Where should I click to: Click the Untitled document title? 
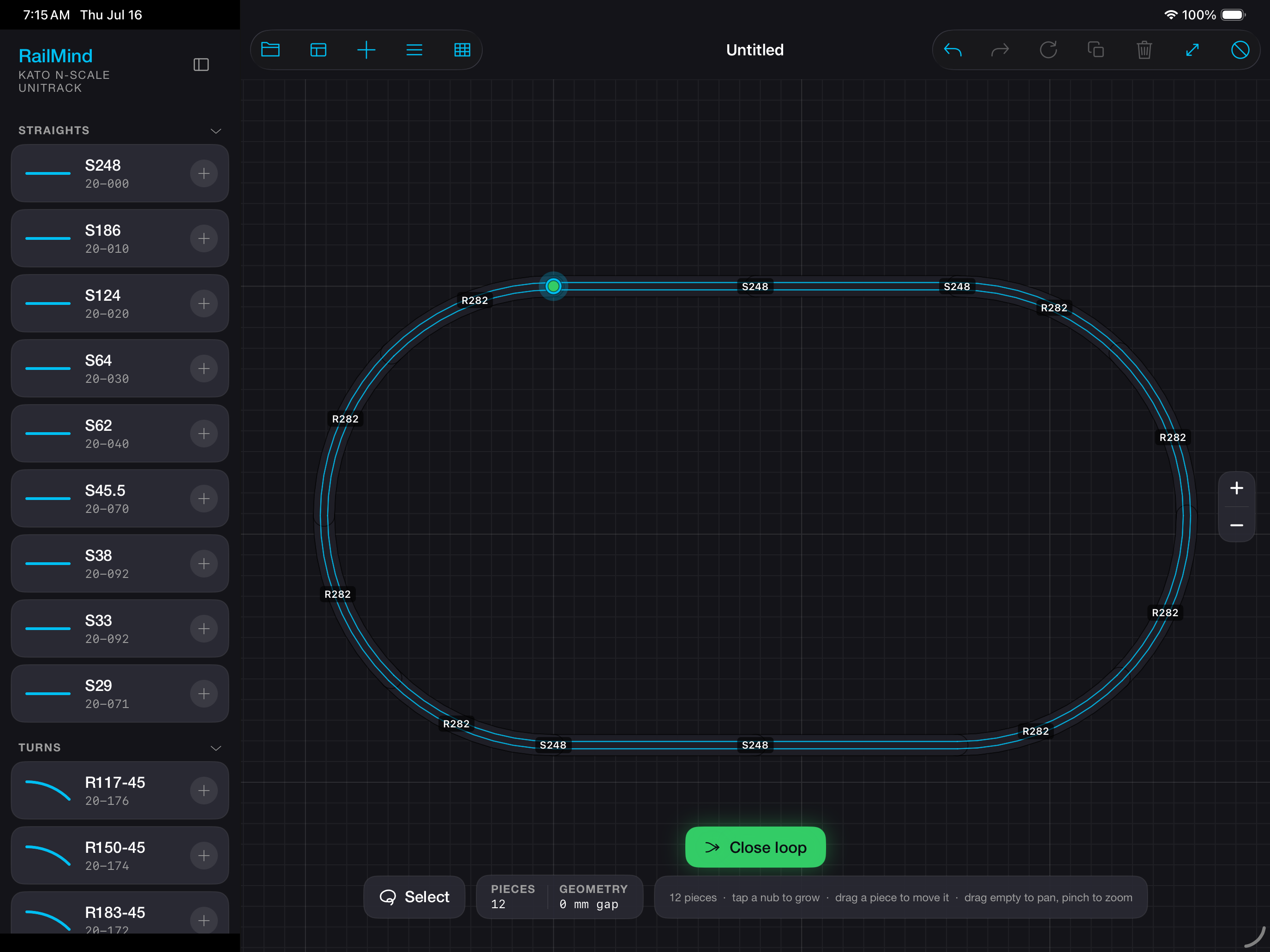pos(755,50)
